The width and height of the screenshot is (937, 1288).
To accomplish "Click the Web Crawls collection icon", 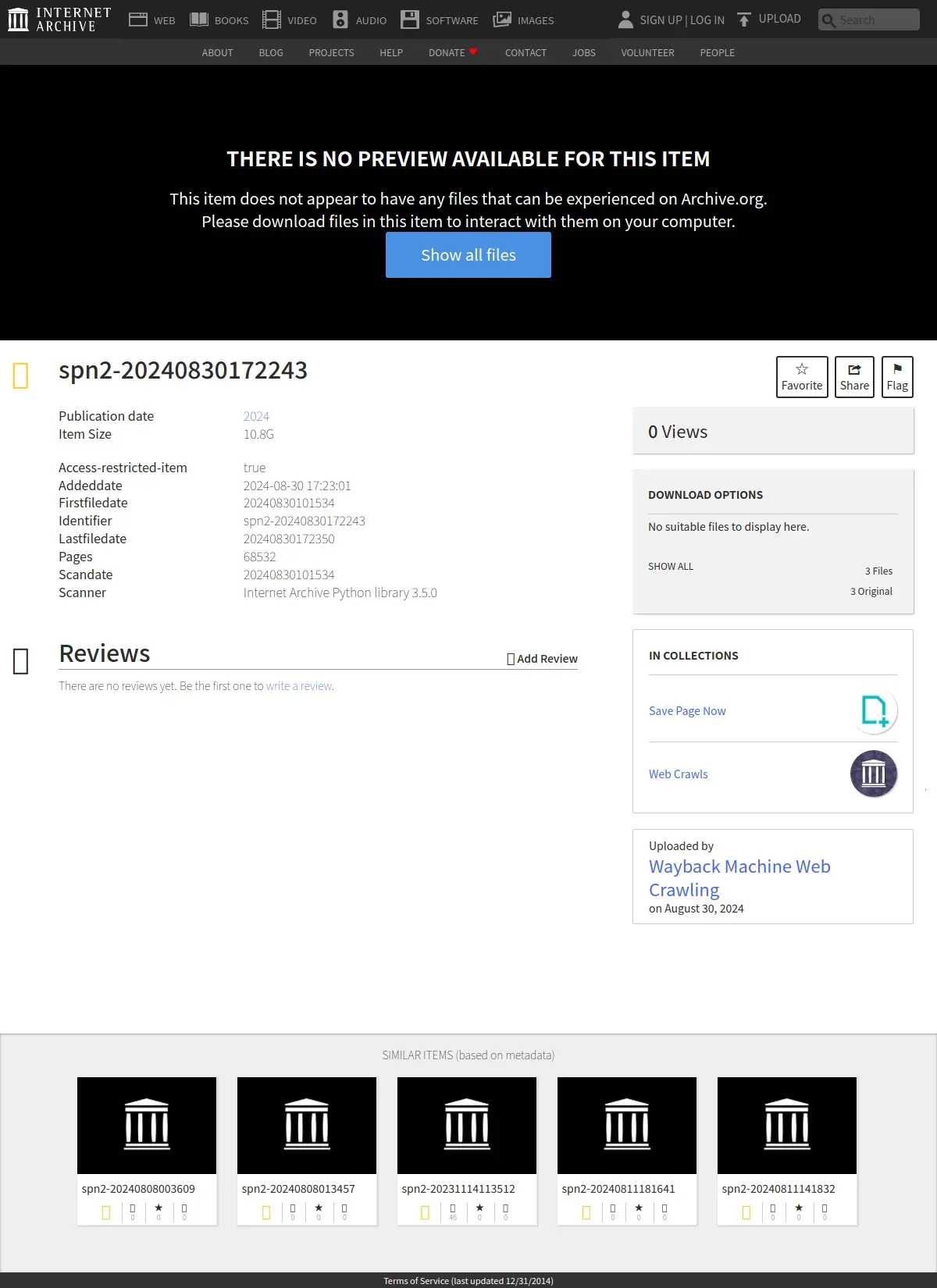I will 874,774.
